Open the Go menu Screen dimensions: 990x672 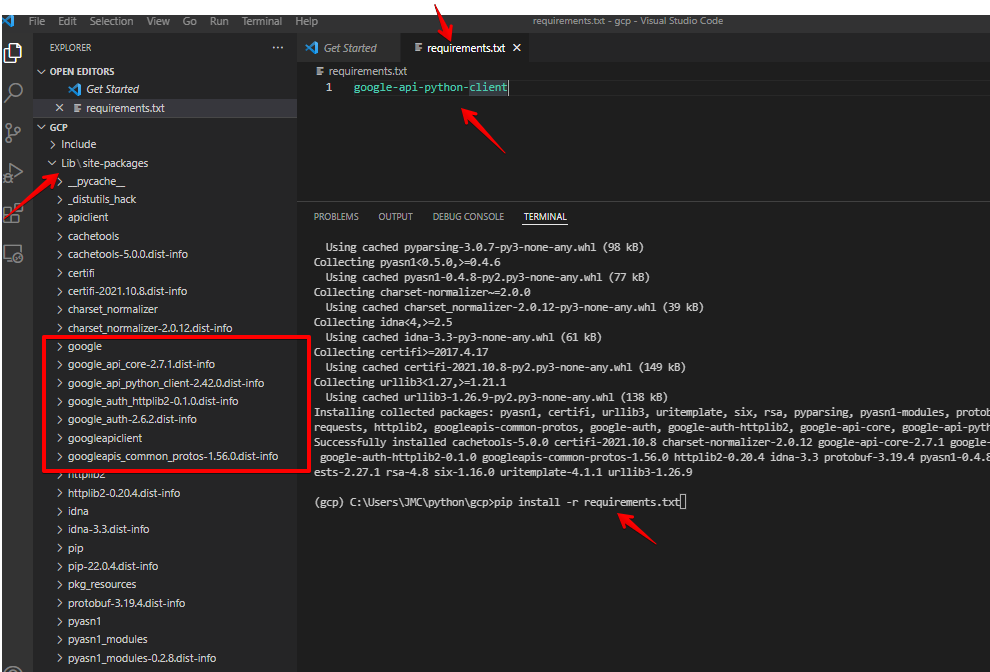189,21
